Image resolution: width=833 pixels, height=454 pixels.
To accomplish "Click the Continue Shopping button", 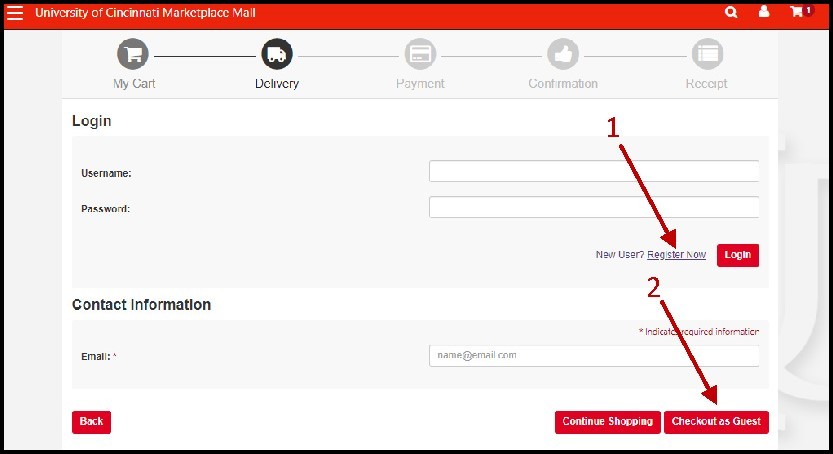I will pos(607,422).
